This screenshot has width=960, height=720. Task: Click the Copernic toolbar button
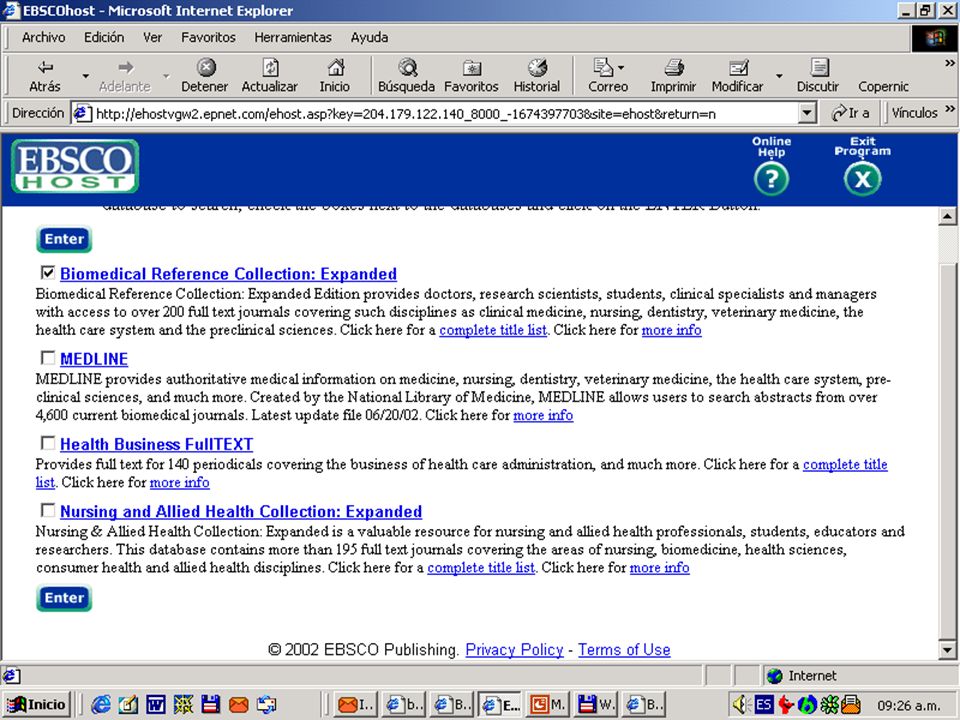(883, 86)
